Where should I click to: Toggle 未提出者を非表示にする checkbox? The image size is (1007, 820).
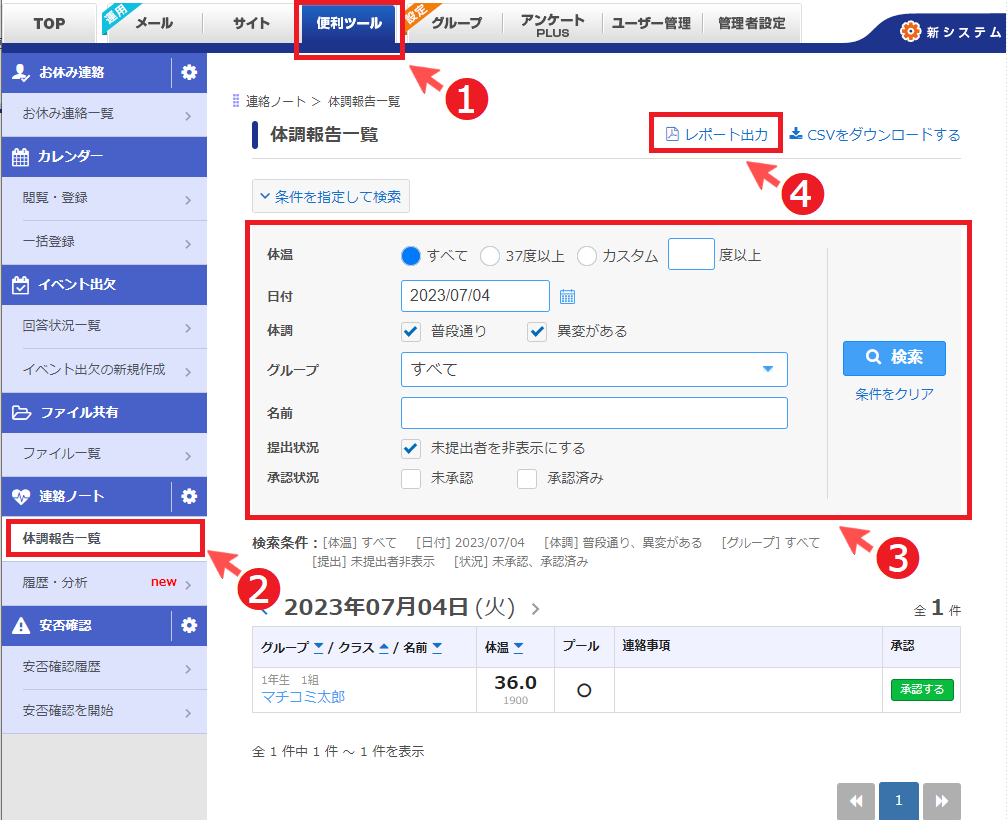pos(411,448)
